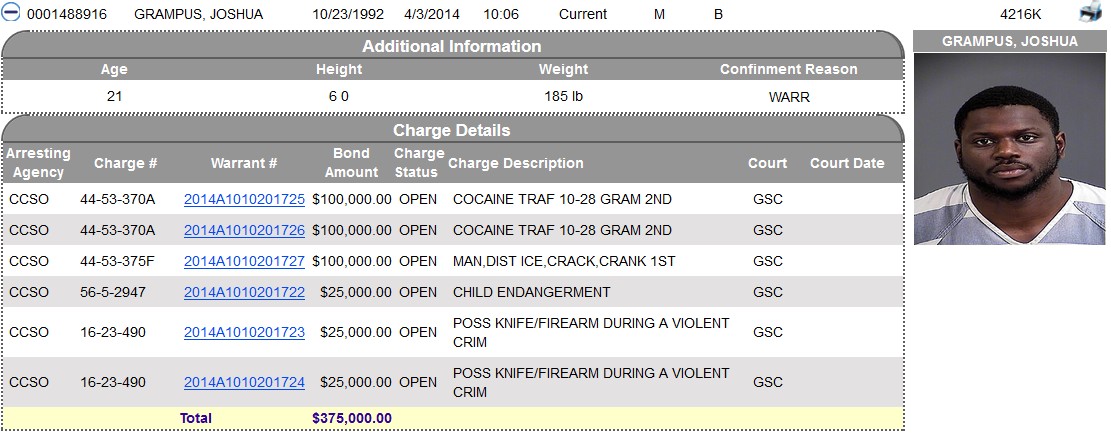This screenshot has width=1111, height=436.
Task: Open warrant link 2014A1010201723
Action: 244,332
